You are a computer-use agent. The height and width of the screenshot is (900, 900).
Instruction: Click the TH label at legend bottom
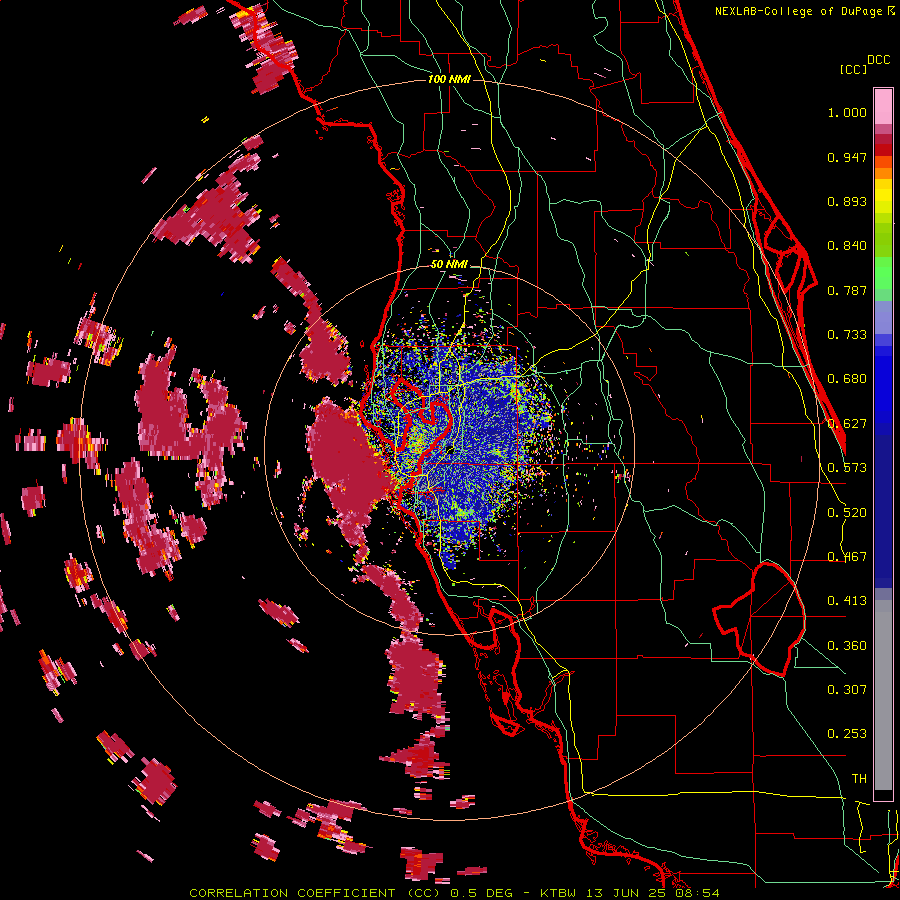pyautogui.click(x=859, y=779)
